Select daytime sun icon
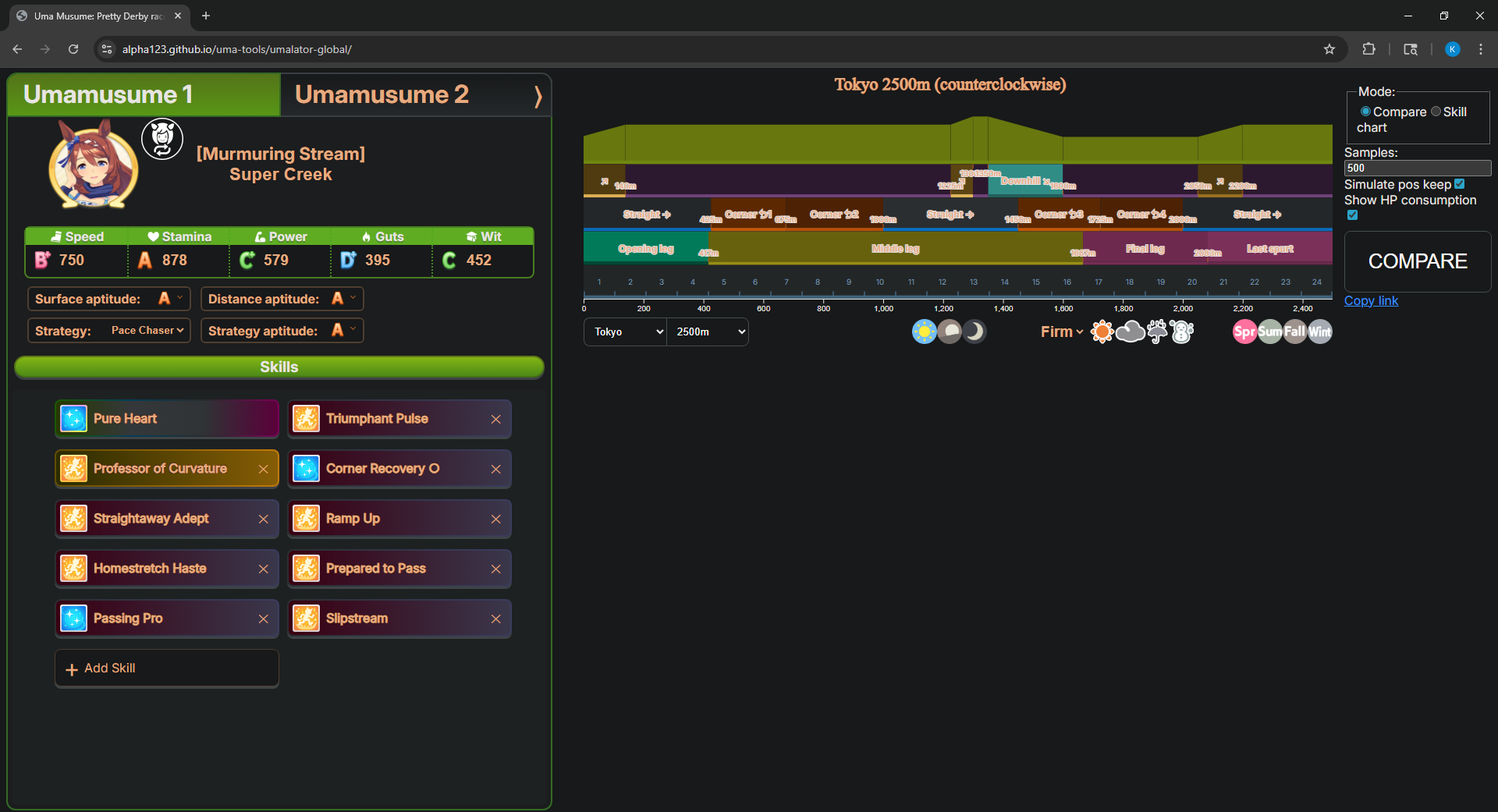This screenshot has width=1498, height=812. pos(925,332)
